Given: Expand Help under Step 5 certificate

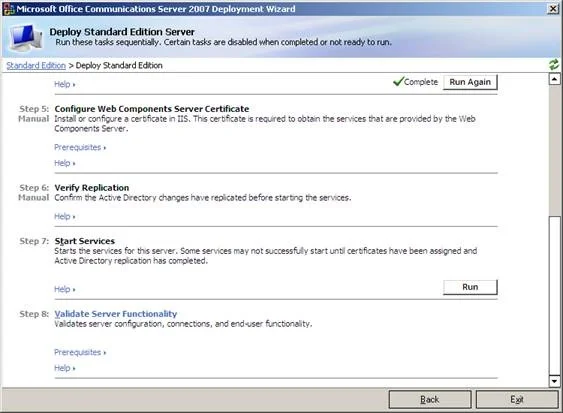Looking at the screenshot, I should [x=65, y=163].
